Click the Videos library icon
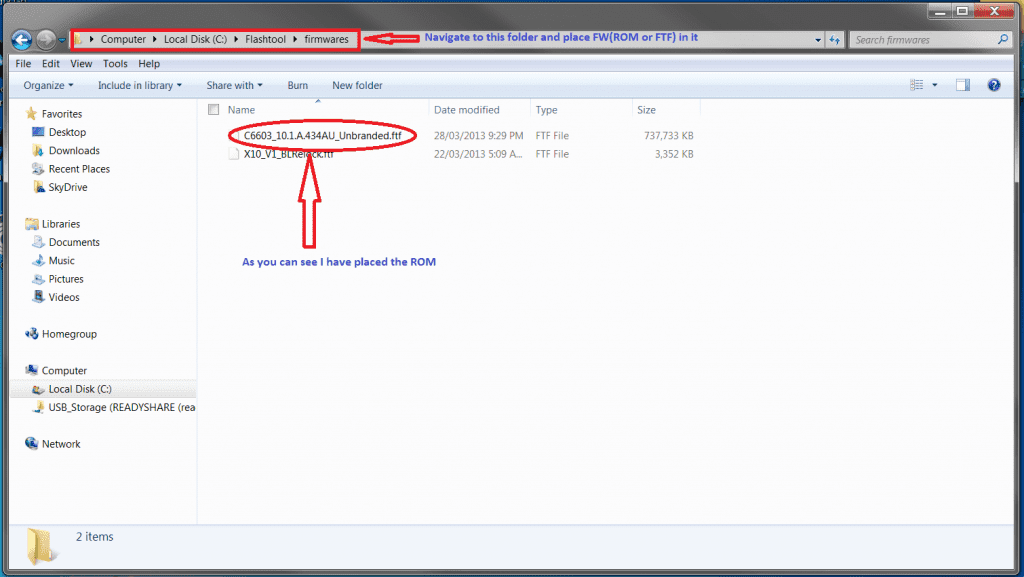The image size is (1024, 577). 38,297
